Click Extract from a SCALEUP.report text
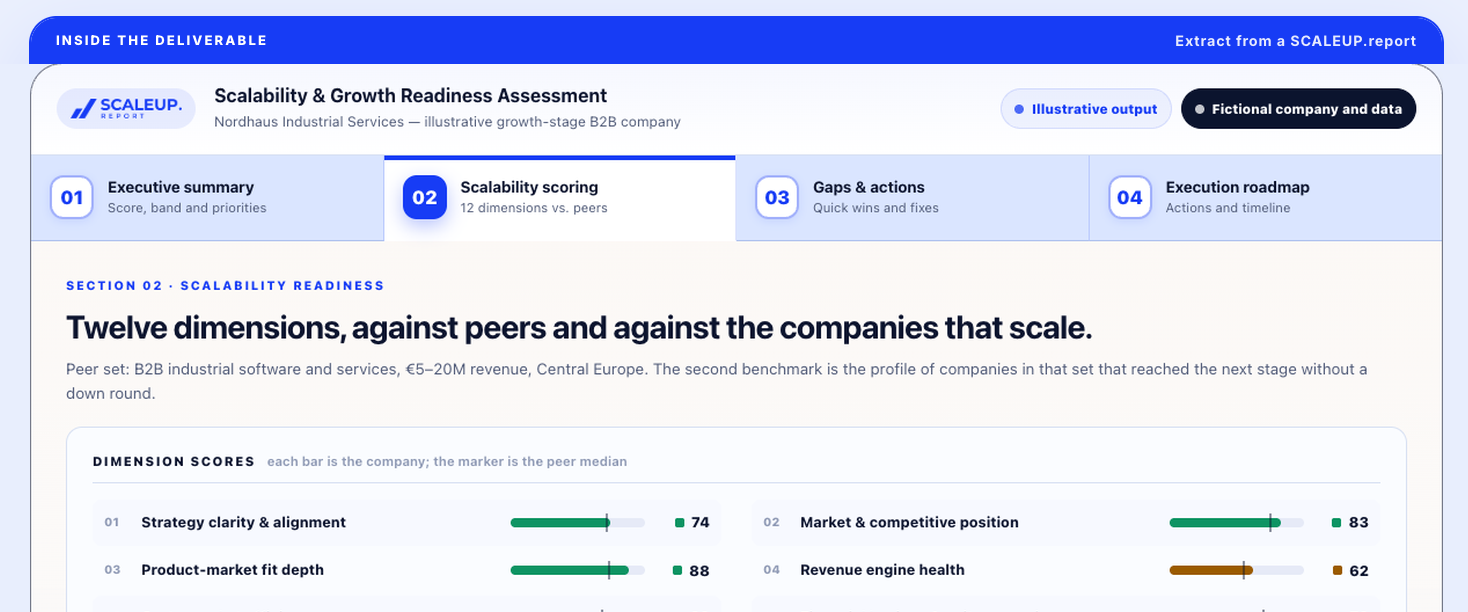The width and height of the screenshot is (1468, 612). pyautogui.click(x=1295, y=41)
